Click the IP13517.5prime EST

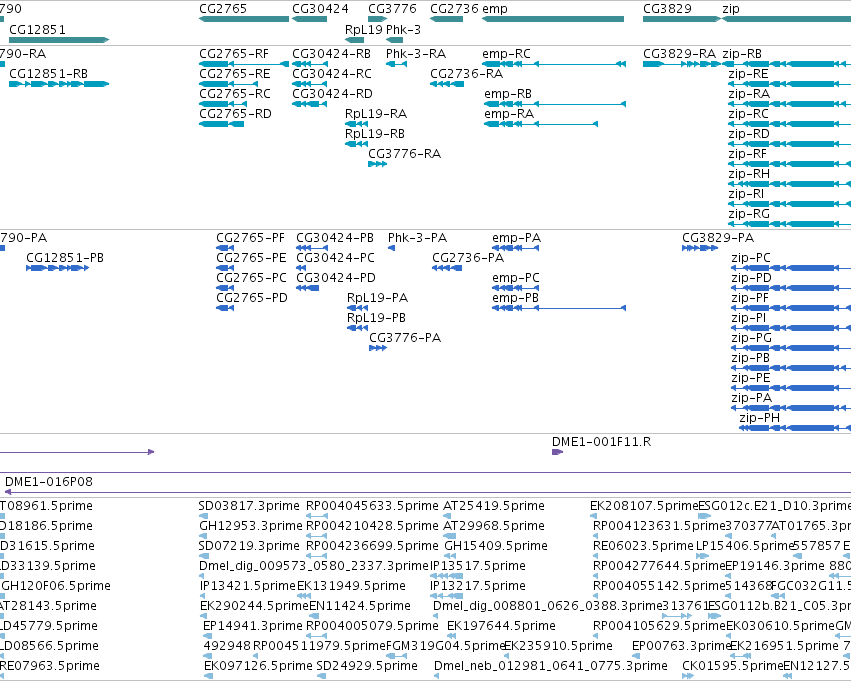click(x=478, y=566)
